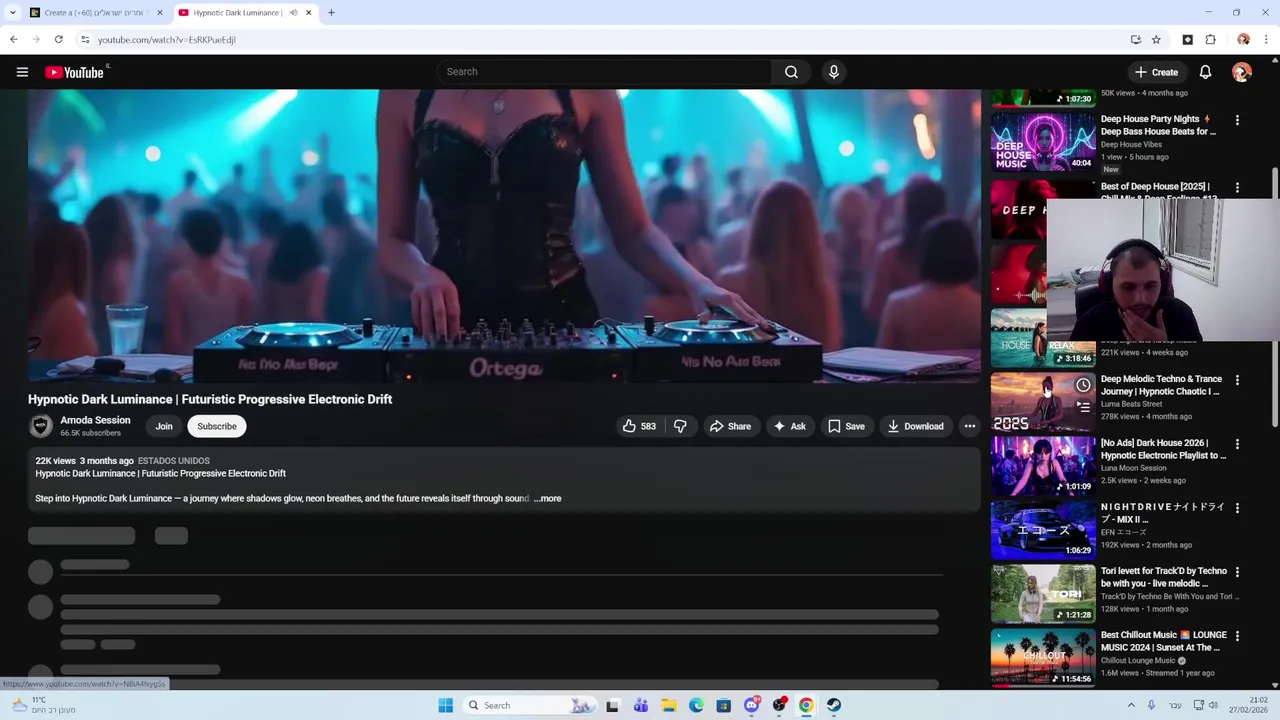Open the Ask AI feature
This screenshot has height=720, width=1280.
(789, 426)
